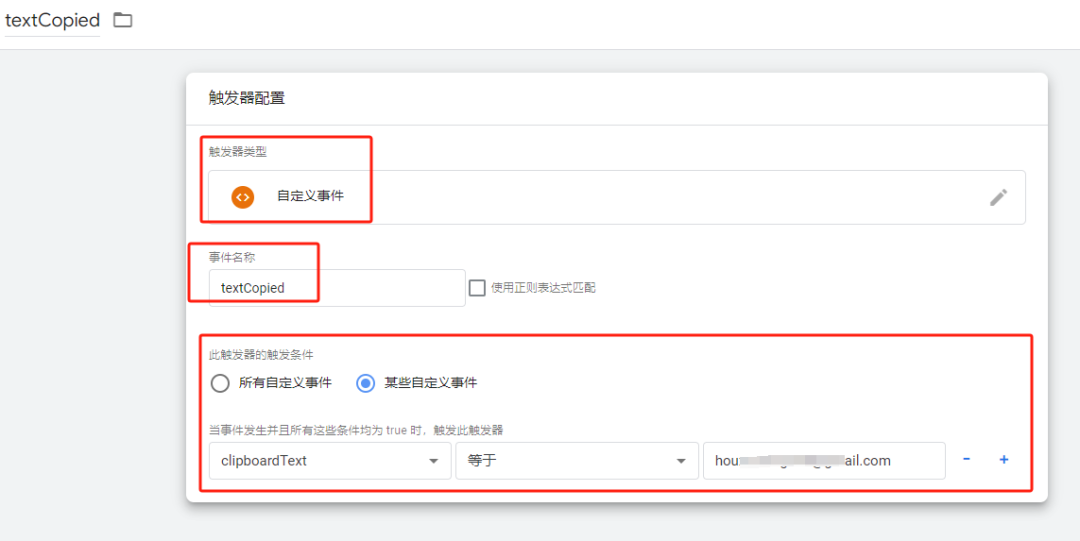Add a condition row with plus button
This screenshot has width=1080, height=541.
(x=1004, y=460)
